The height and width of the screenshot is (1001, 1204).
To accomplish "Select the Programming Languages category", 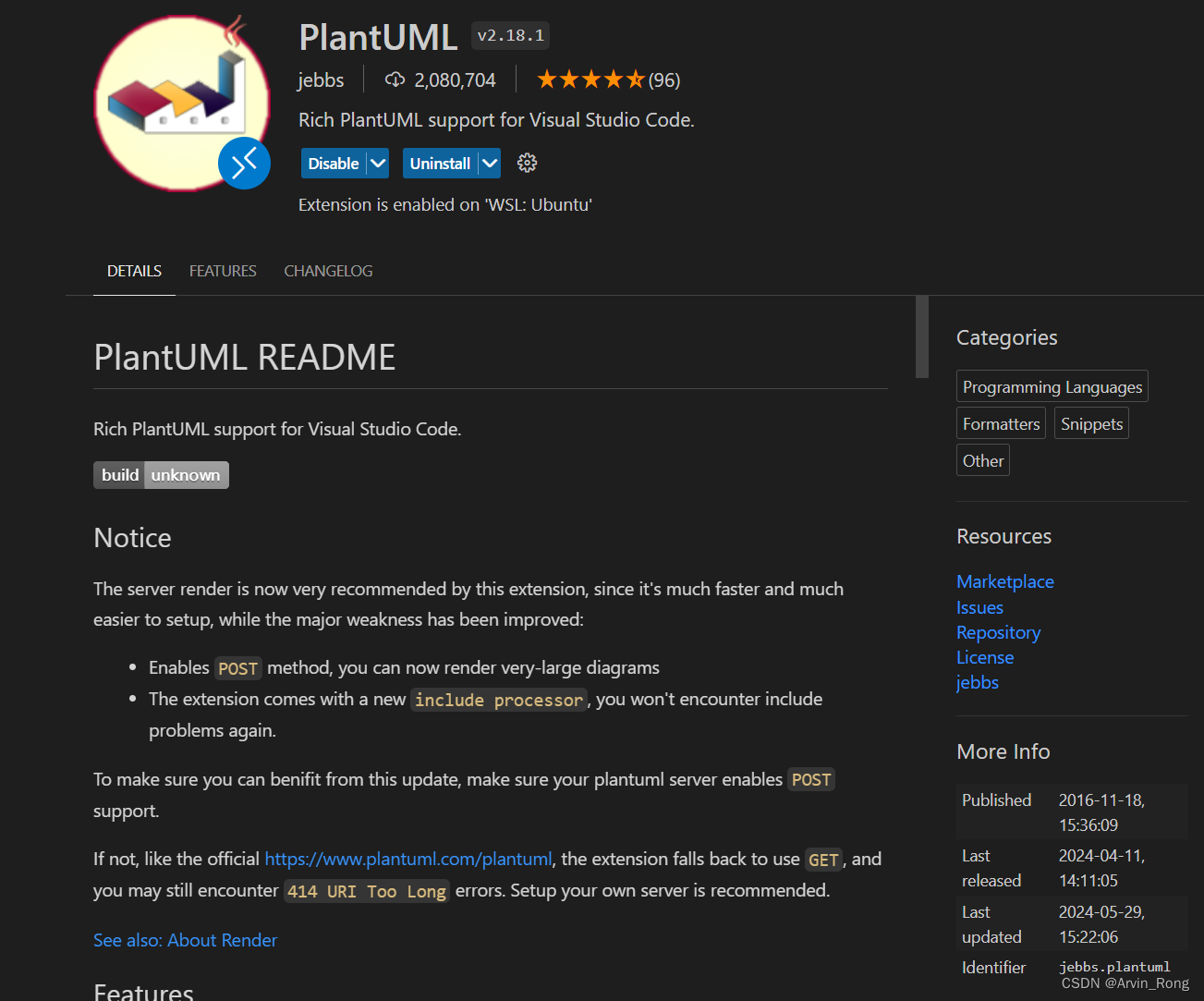I will click(1052, 386).
